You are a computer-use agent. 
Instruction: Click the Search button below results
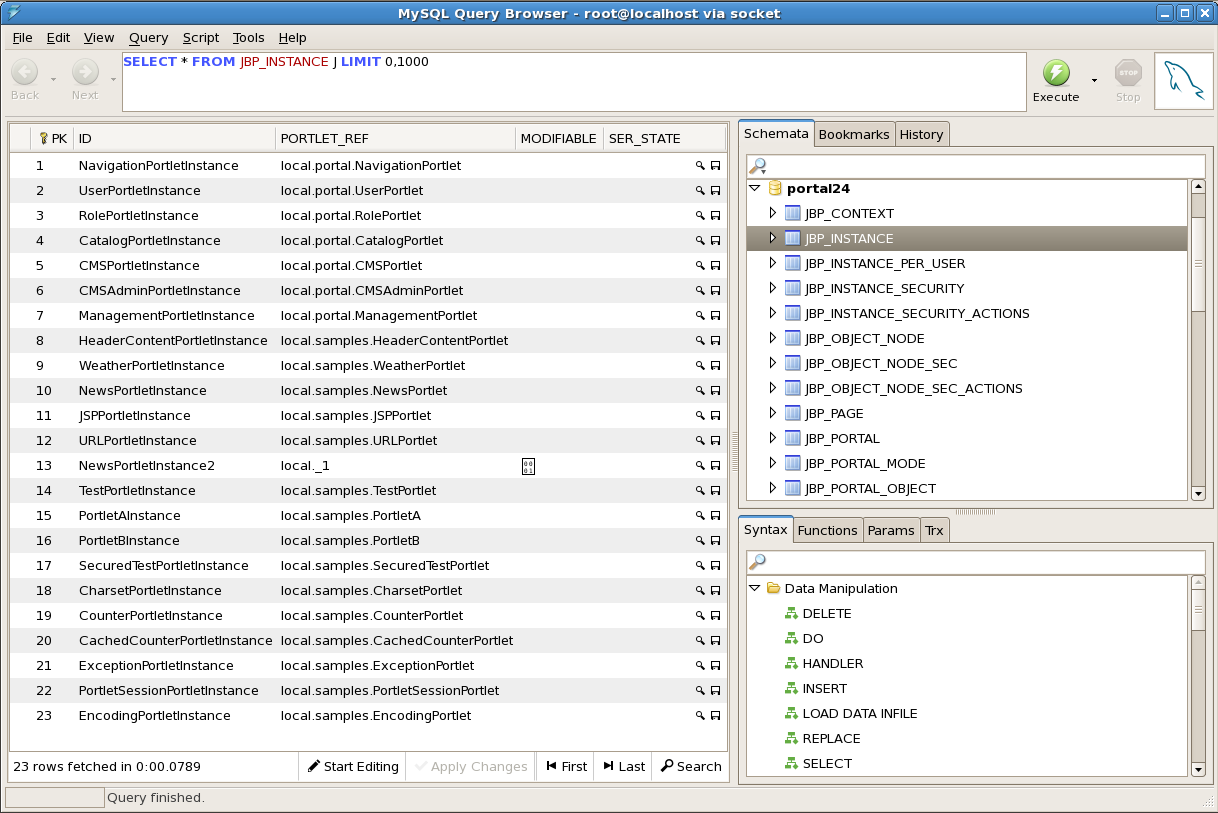tap(690, 766)
